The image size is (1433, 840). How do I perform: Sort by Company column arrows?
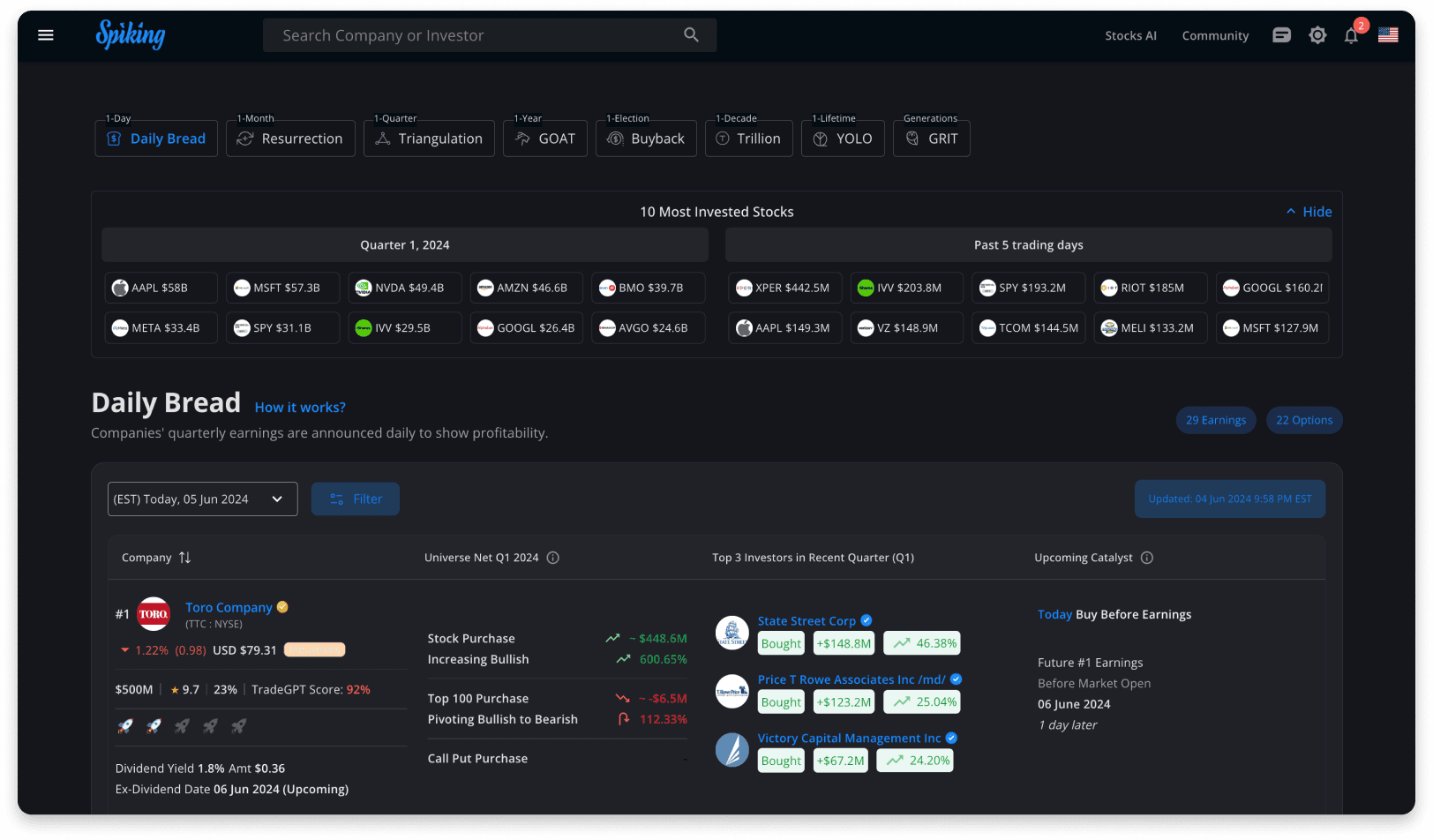tap(184, 558)
